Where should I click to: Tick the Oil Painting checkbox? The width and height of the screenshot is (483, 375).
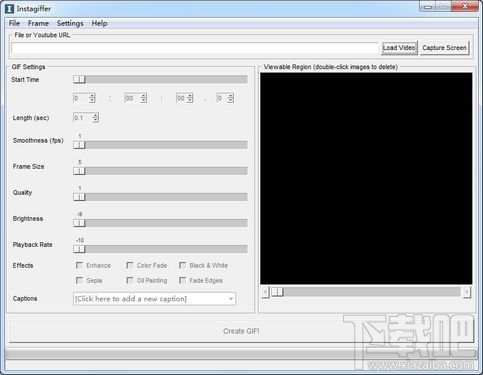(x=130, y=280)
